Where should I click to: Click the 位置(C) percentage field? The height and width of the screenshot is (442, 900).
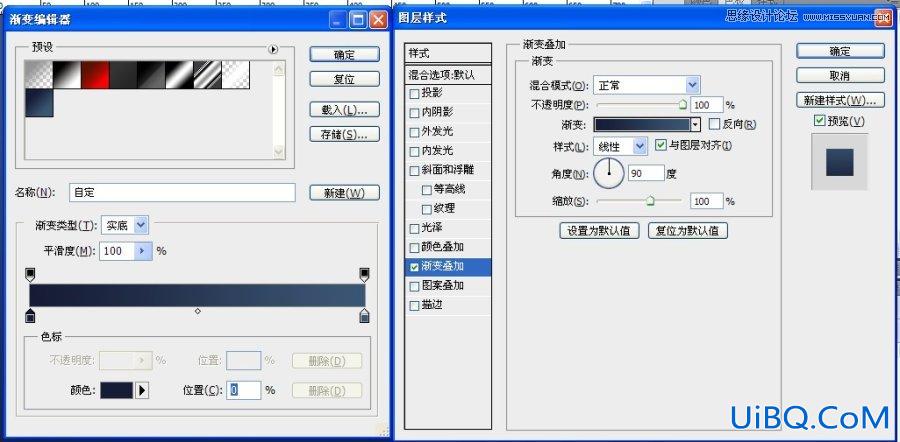coord(244,390)
